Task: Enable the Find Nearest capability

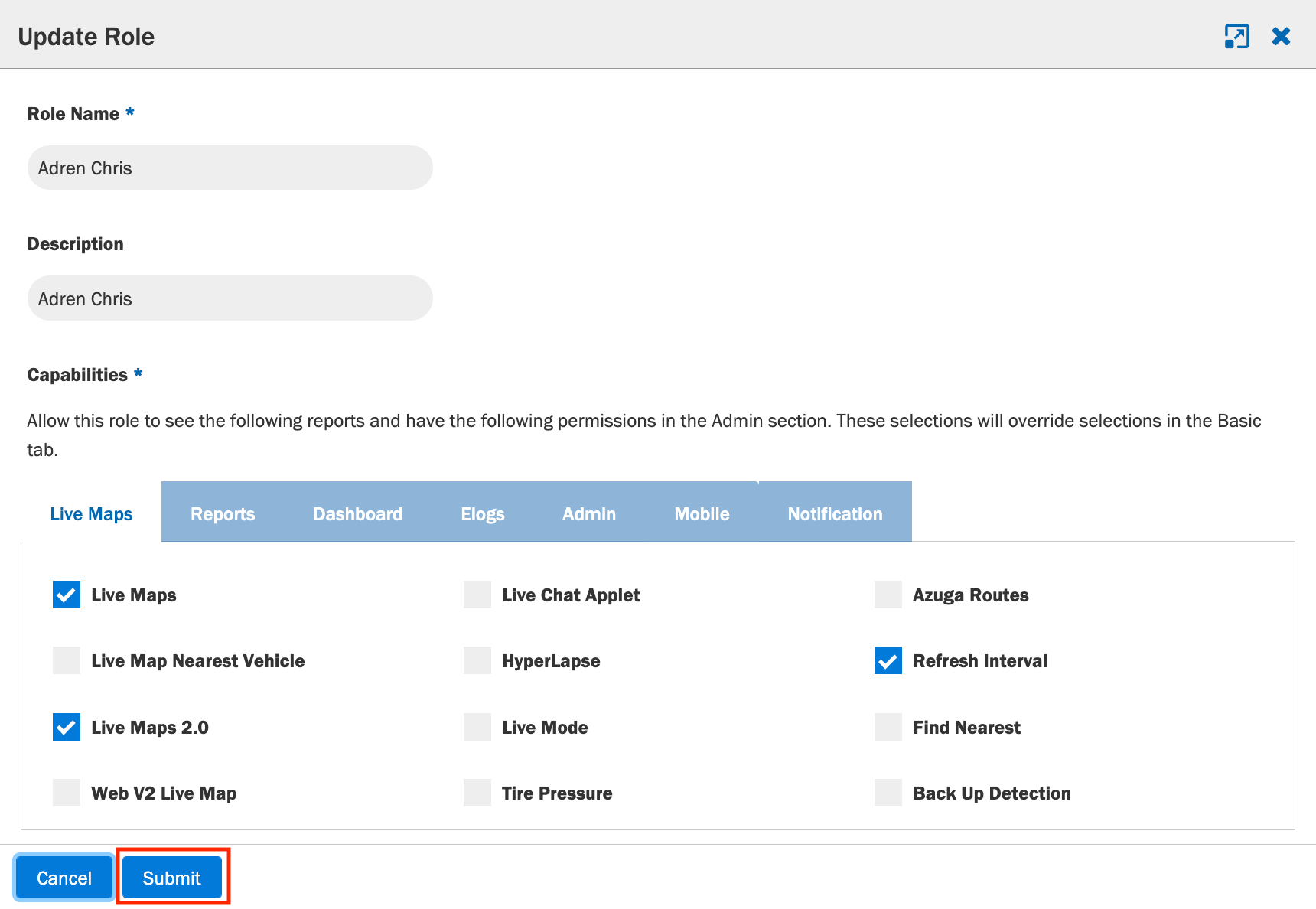Action: click(x=888, y=727)
